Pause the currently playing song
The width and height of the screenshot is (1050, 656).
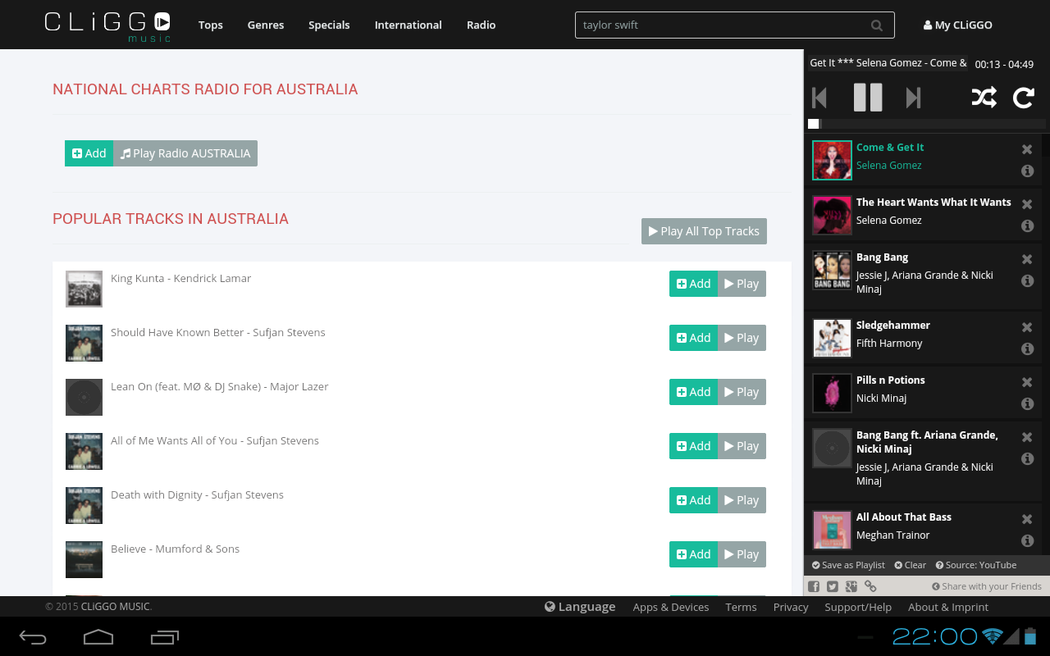[x=867, y=98]
